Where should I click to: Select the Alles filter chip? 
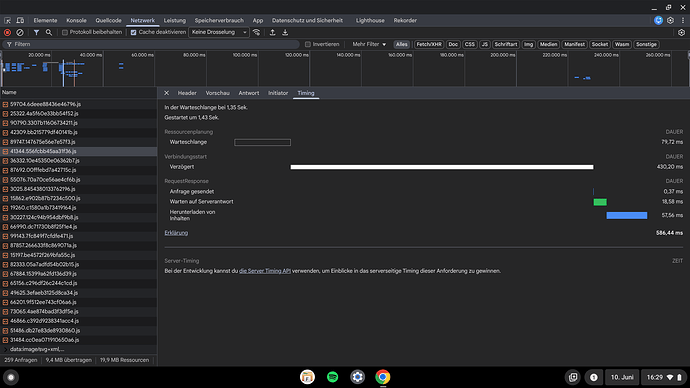pyautogui.click(x=401, y=44)
